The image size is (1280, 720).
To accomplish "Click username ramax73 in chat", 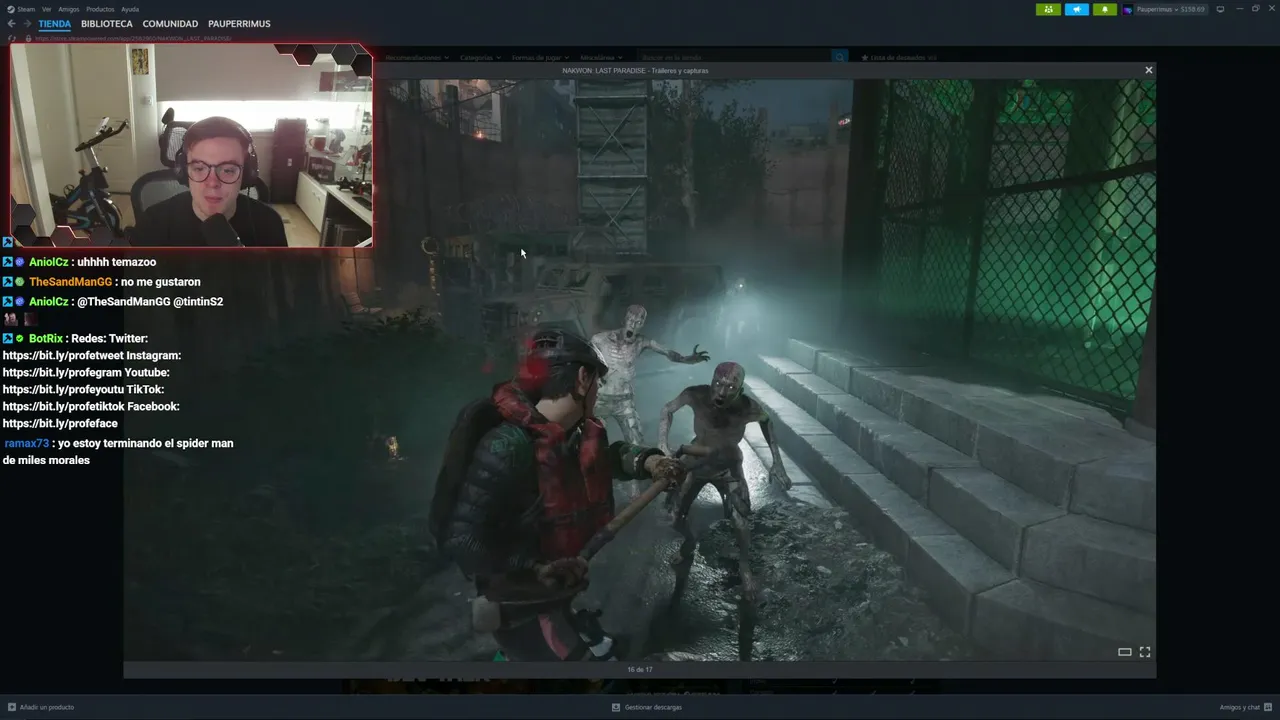I will pyautogui.click(x=26, y=443).
